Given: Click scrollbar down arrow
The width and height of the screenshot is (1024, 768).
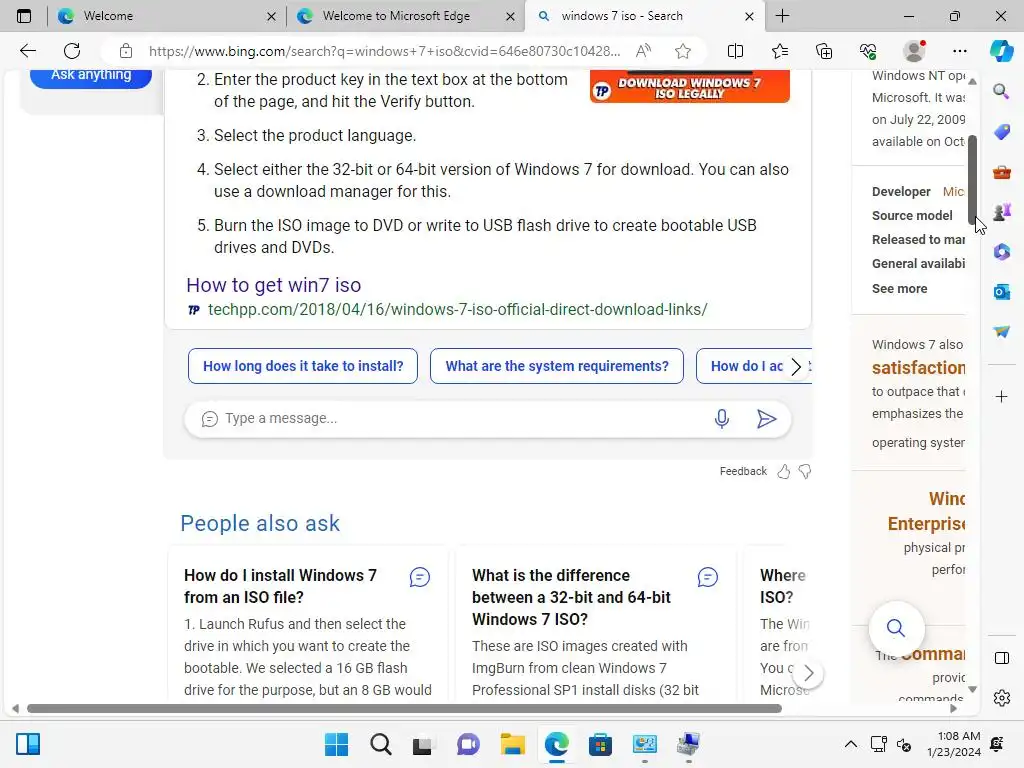Looking at the screenshot, I should pos(972,690).
